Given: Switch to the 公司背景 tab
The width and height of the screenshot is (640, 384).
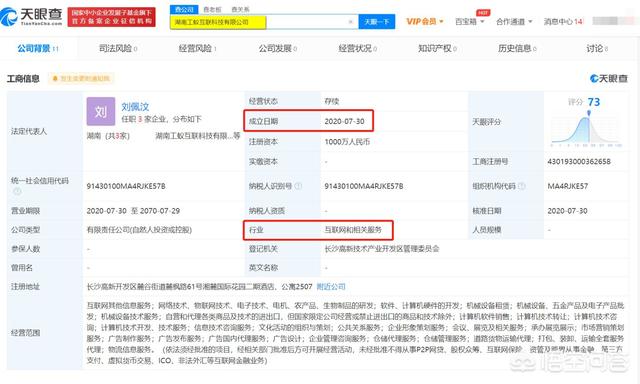Looking at the screenshot, I should tap(38, 49).
